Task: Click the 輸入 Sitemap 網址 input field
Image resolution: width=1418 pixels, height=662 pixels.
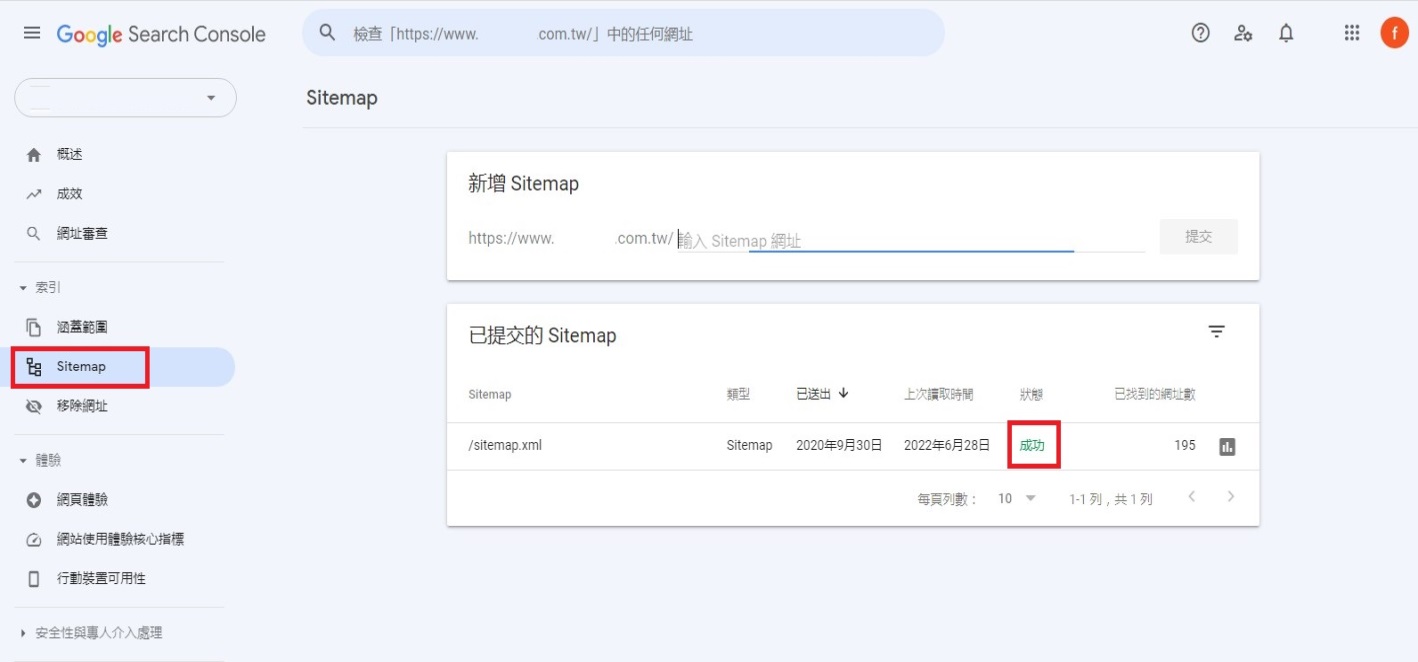Action: [911, 240]
